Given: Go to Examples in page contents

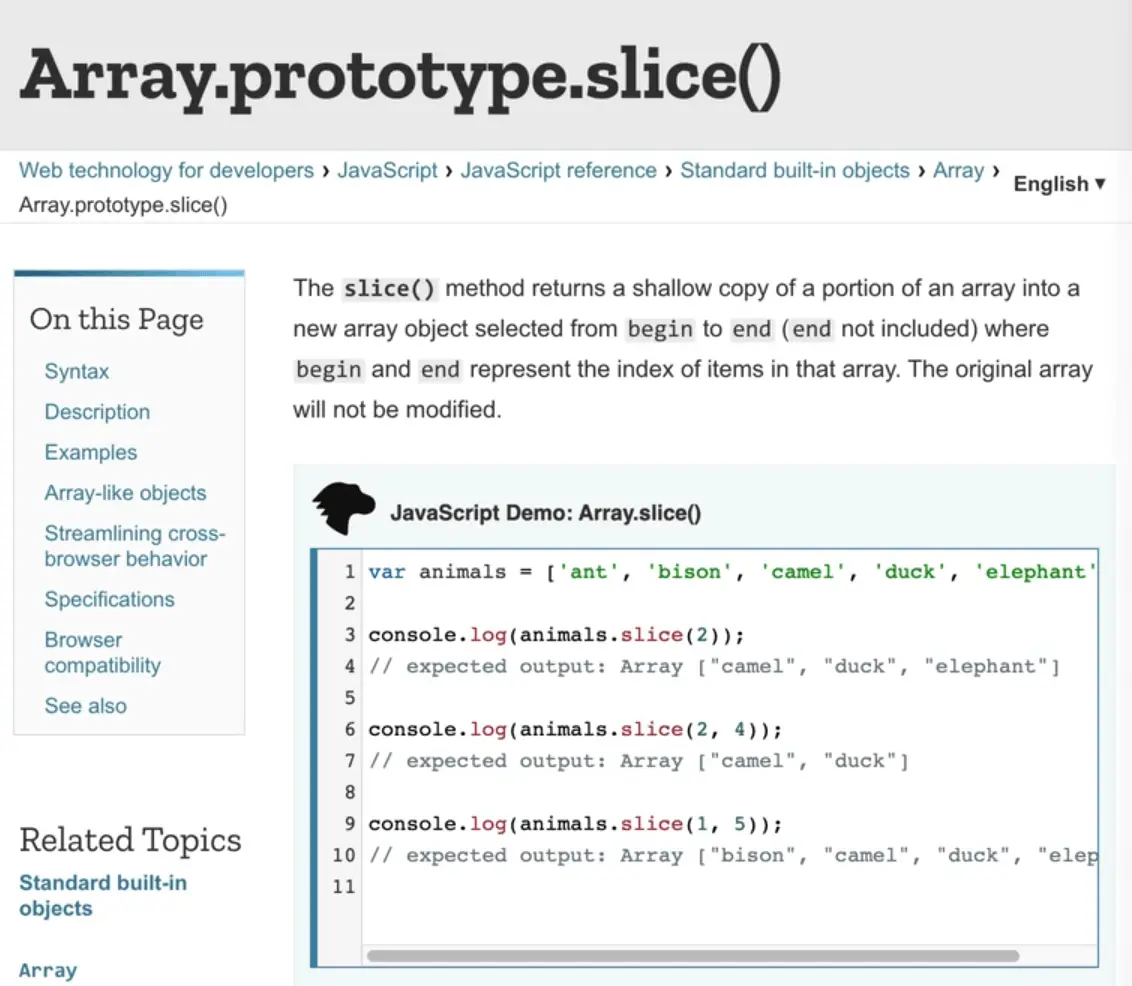Looking at the screenshot, I should (x=90, y=453).
